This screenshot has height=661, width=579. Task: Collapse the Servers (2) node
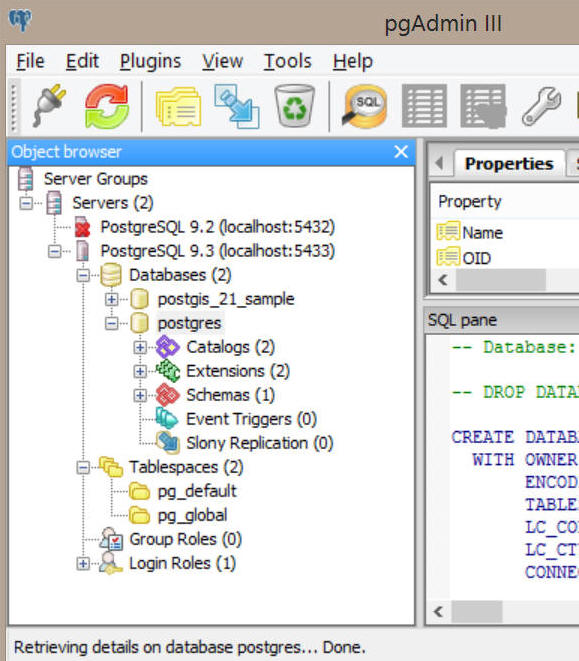(26, 204)
